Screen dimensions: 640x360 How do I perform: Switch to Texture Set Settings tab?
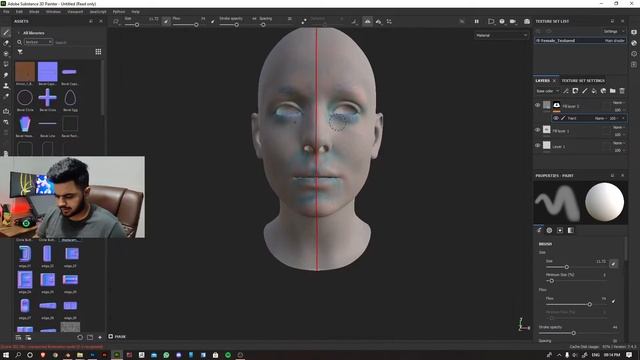point(583,81)
